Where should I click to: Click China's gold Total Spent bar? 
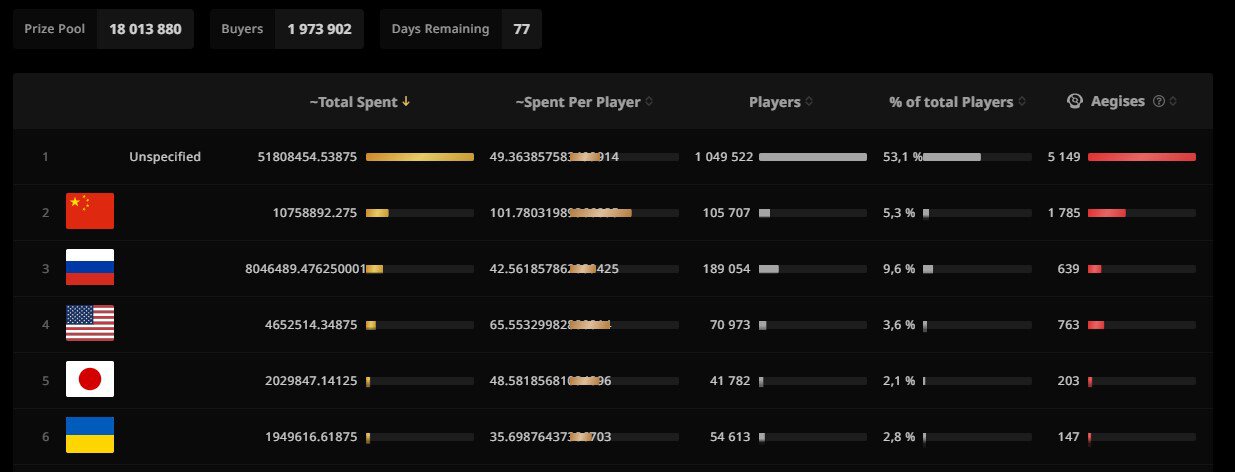pyautogui.click(x=377, y=213)
